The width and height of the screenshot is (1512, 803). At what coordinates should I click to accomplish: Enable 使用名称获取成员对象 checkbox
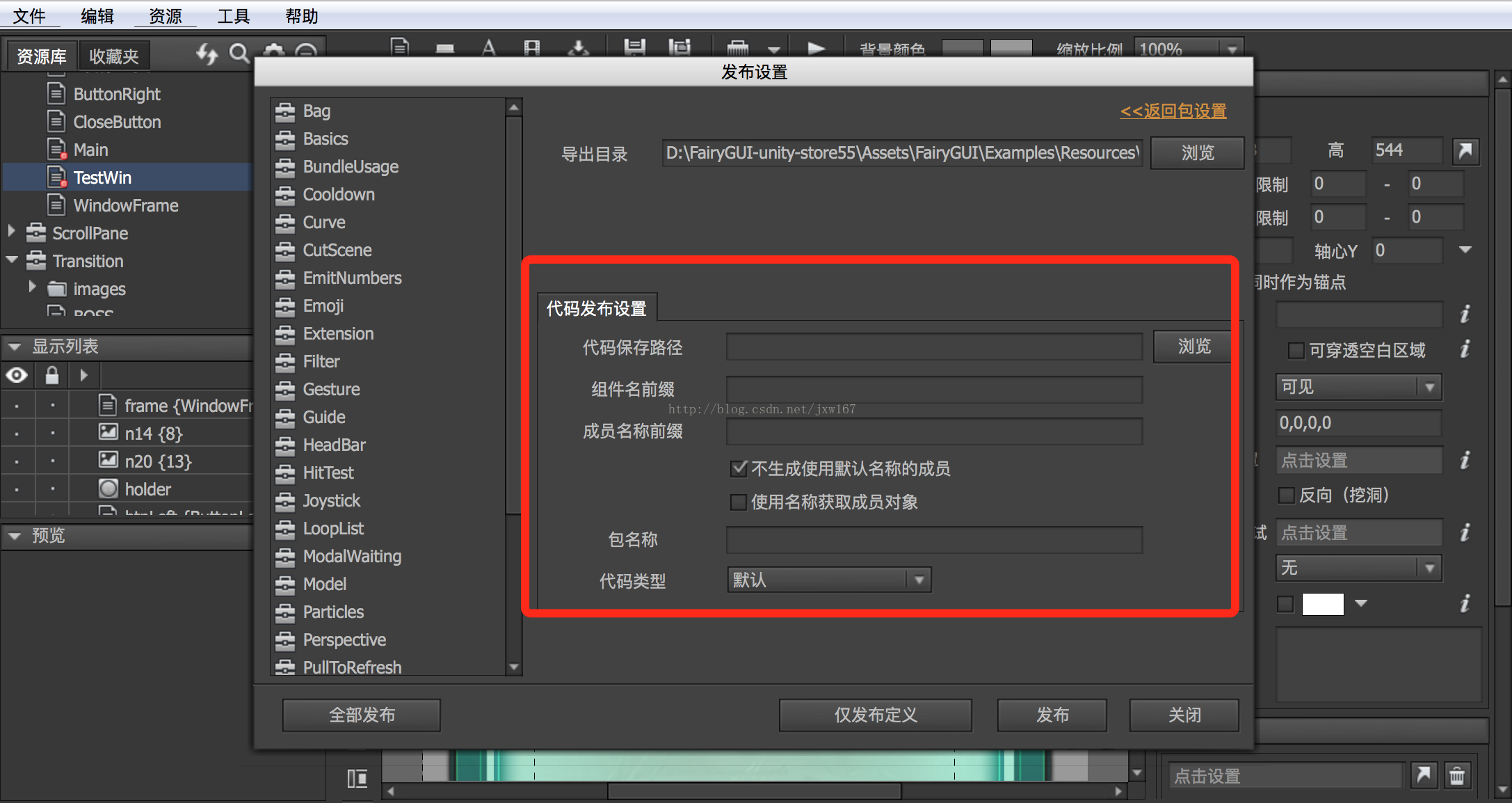(739, 502)
